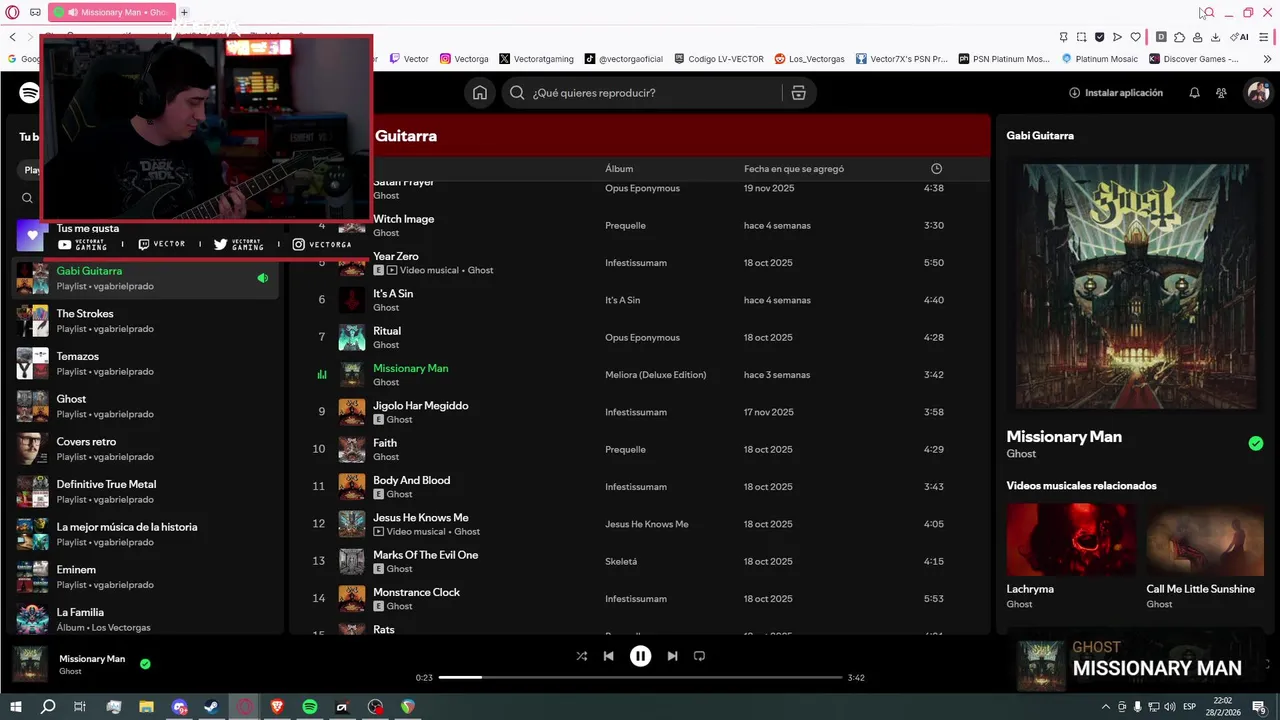Open new browser tab with plus button

pos(184,12)
